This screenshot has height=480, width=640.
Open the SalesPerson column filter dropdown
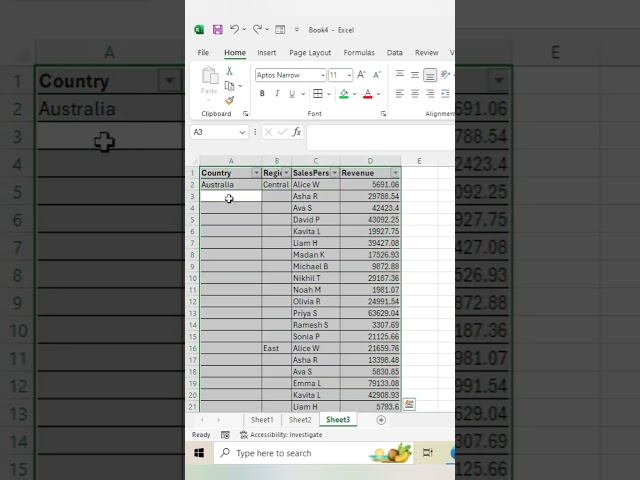coord(335,173)
